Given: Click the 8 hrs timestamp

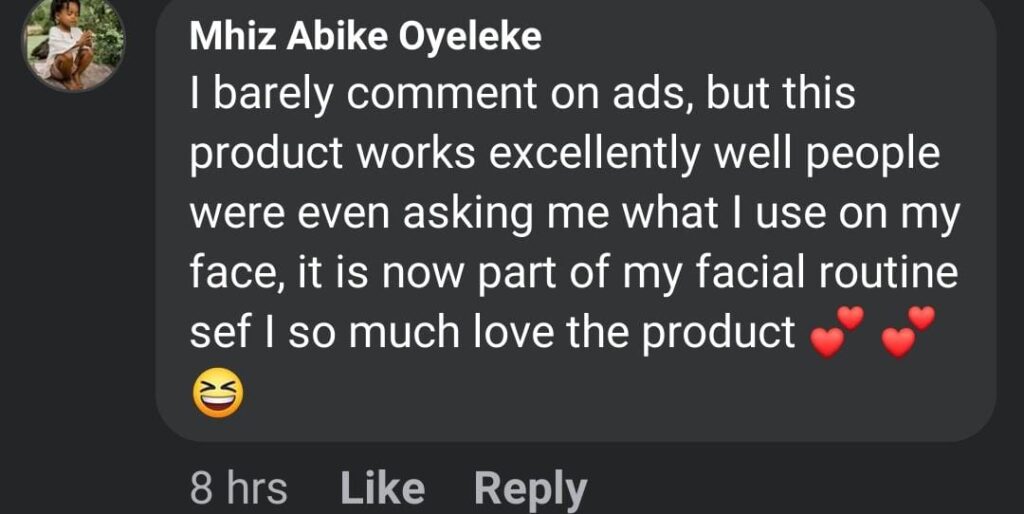Looking at the screenshot, I should tap(238, 489).
